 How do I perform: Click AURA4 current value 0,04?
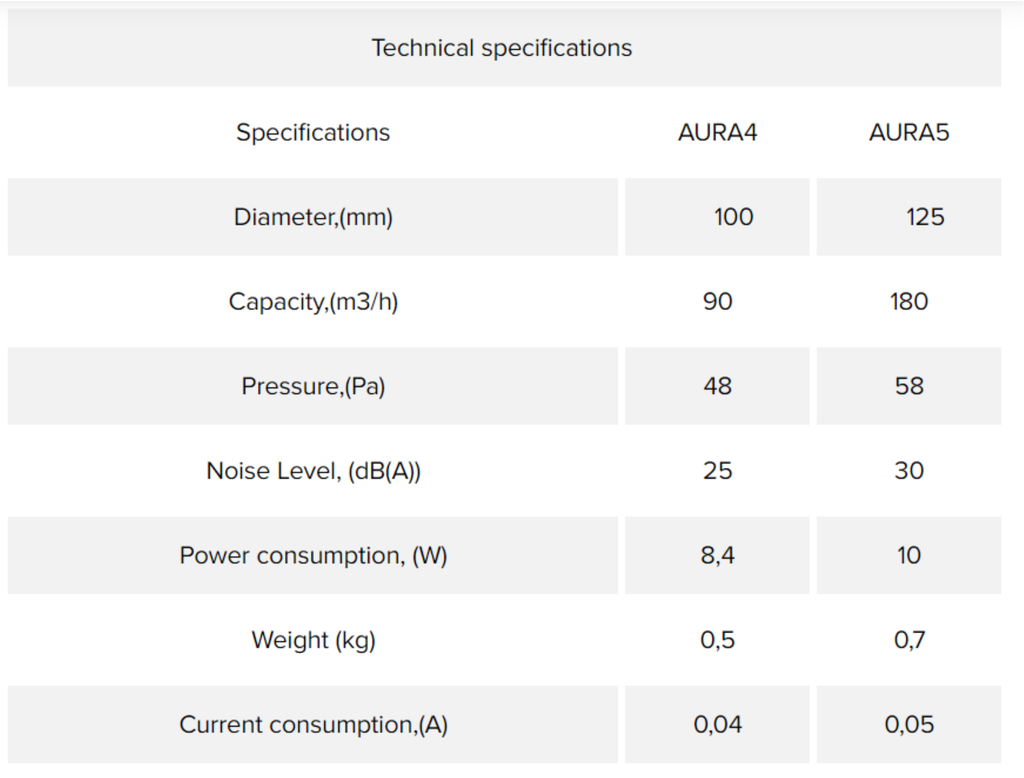pos(717,724)
